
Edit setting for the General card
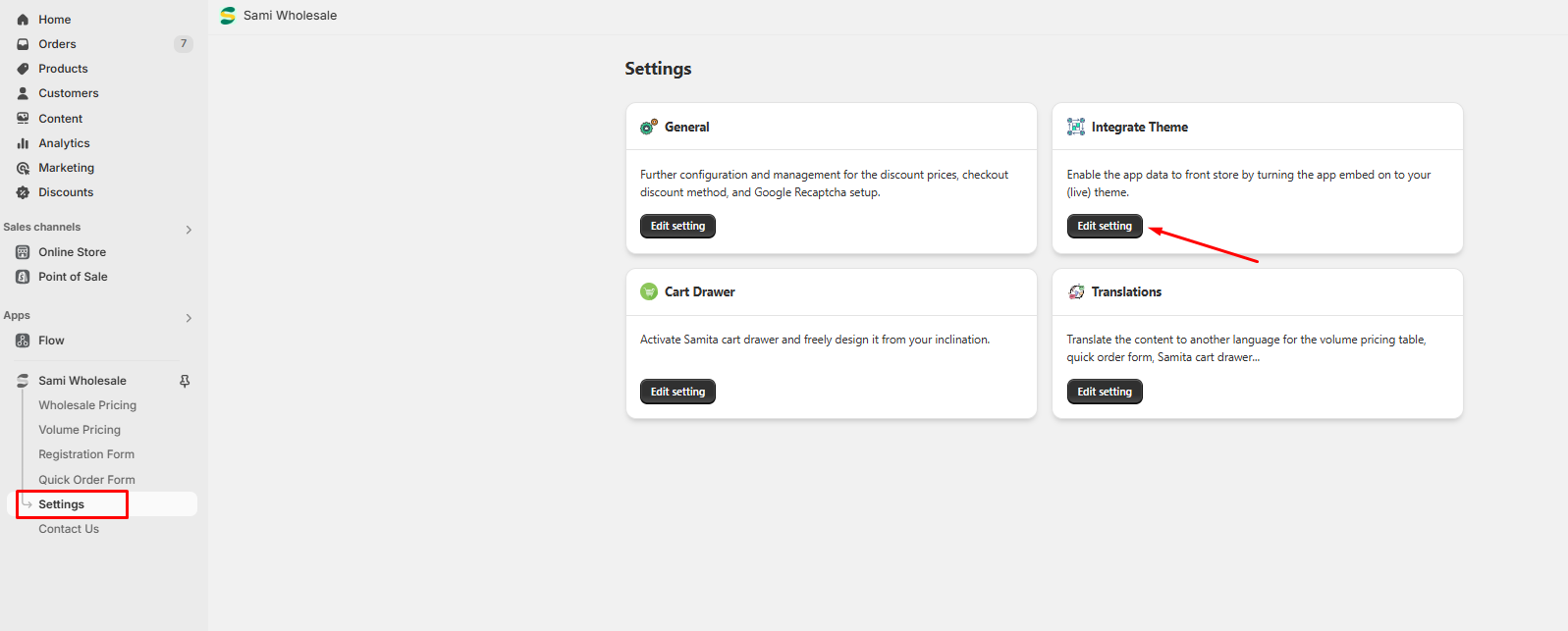tap(677, 226)
